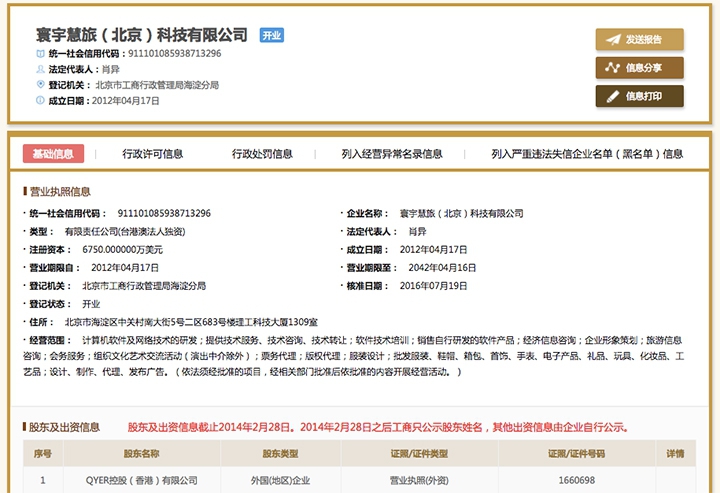Click shareholder QYER控股（香港）有限公司
Screen dimensions: 720x493
pos(141,481)
